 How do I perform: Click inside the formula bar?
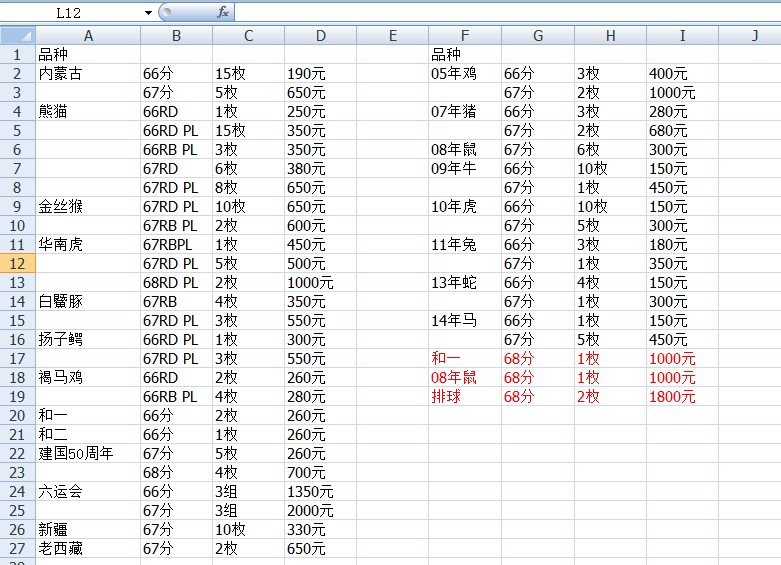pyautogui.click(x=500, y=12)
